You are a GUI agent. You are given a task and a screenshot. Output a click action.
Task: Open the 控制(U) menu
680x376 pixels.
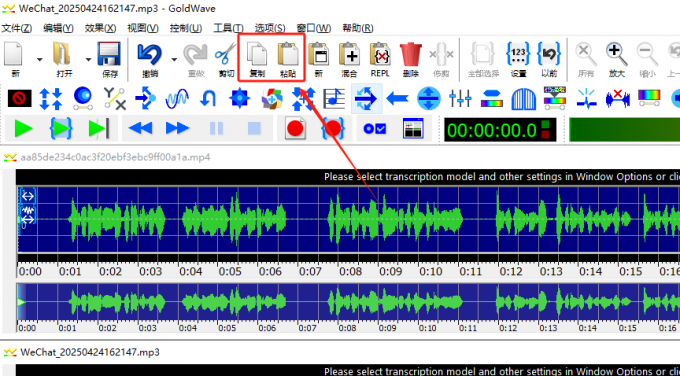pos(186,29)
